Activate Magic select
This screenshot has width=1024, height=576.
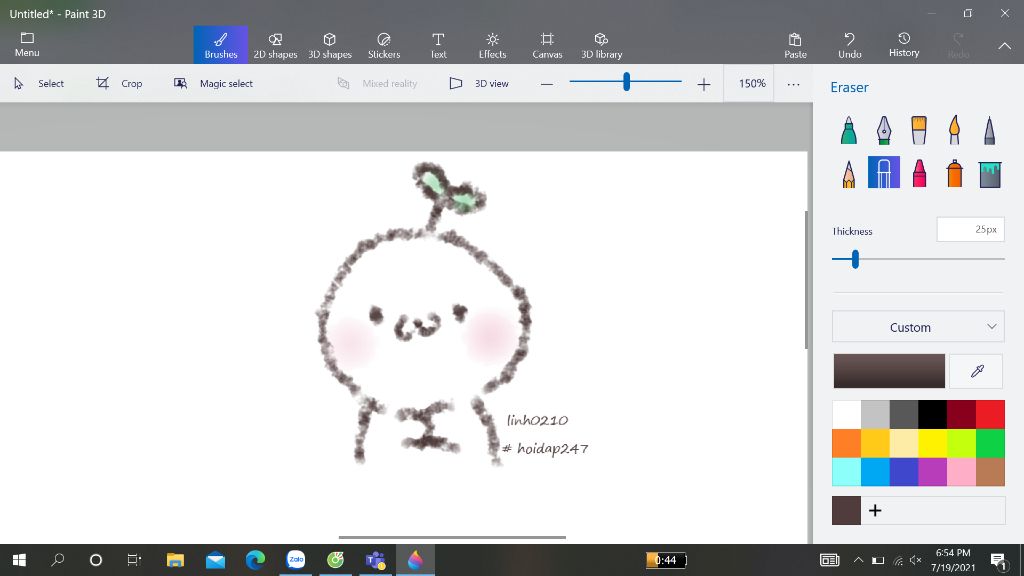(214, 84)
